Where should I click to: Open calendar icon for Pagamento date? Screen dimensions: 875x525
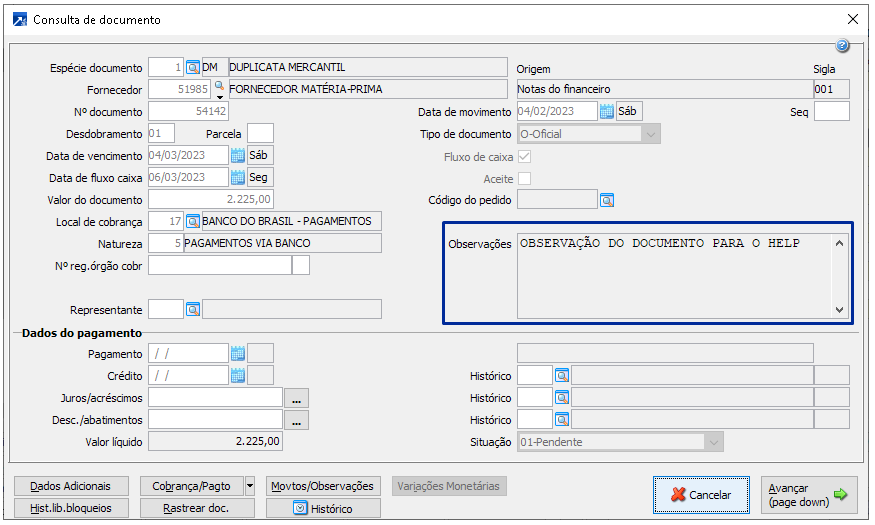[238, 353]
